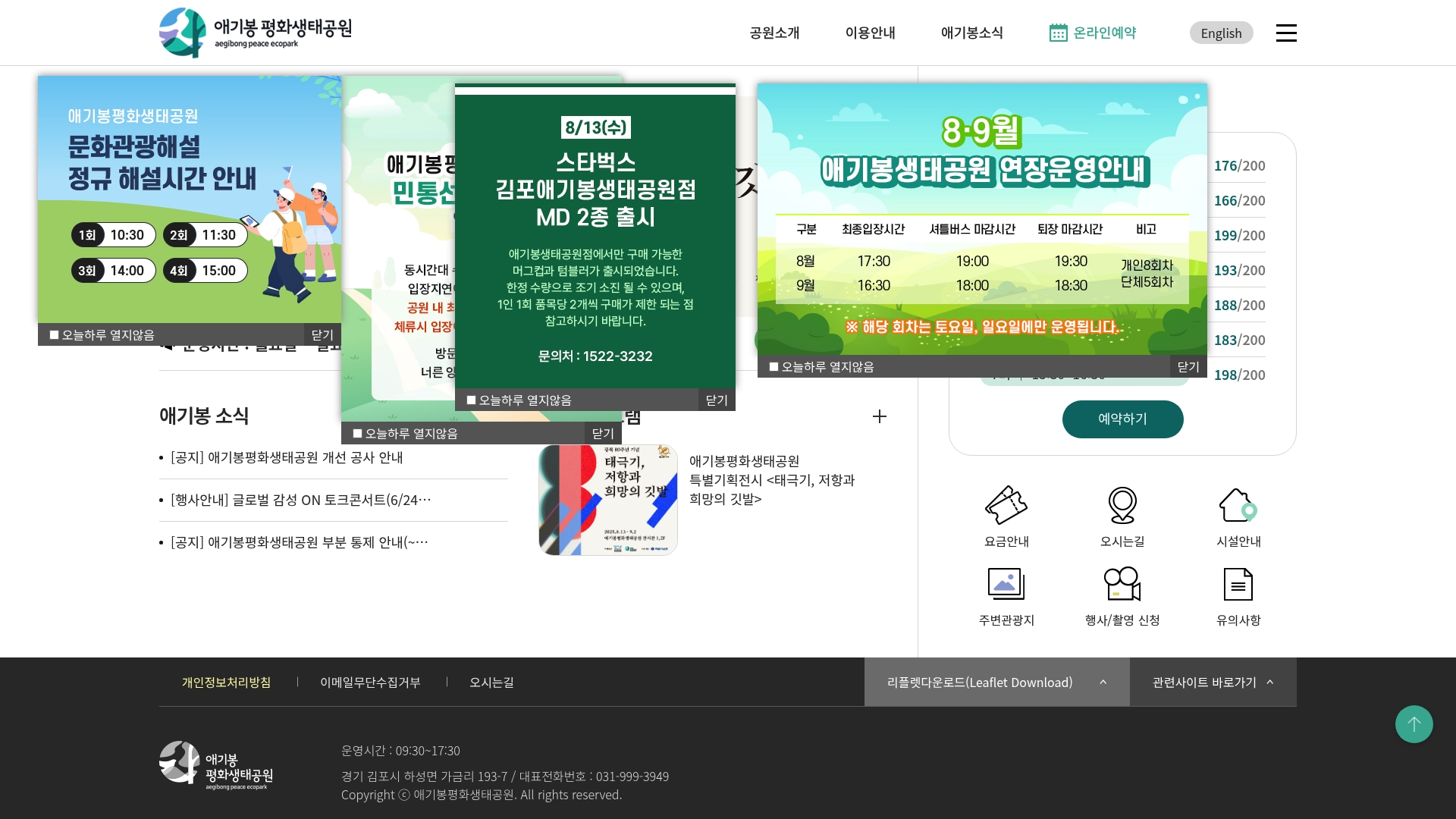The height and width of the screenshot is (819, 1456).
Task: Check 오늘하루 열지않음 on 문화관광해설 popup
Action: [x=54, y=334]
